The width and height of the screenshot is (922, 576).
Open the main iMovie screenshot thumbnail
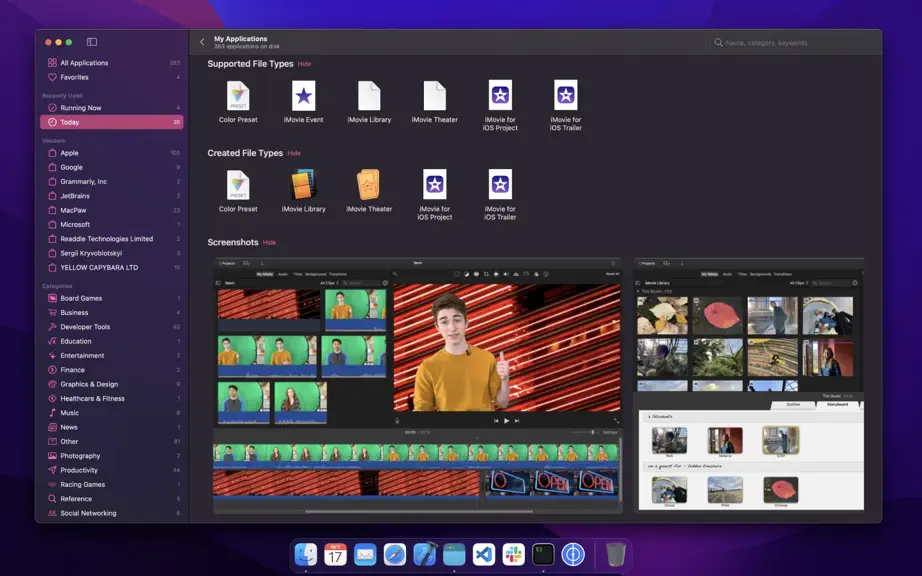tap(417, 386)
